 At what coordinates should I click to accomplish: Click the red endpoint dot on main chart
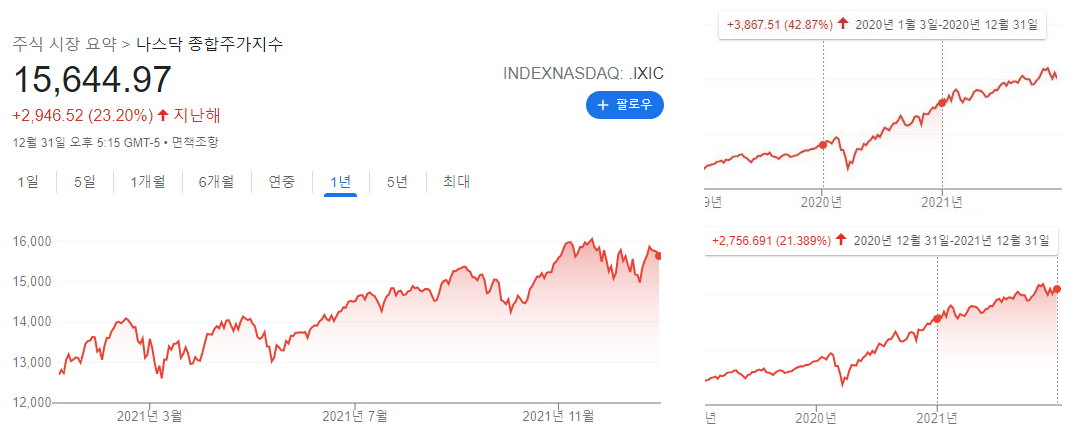click(658, 256)
